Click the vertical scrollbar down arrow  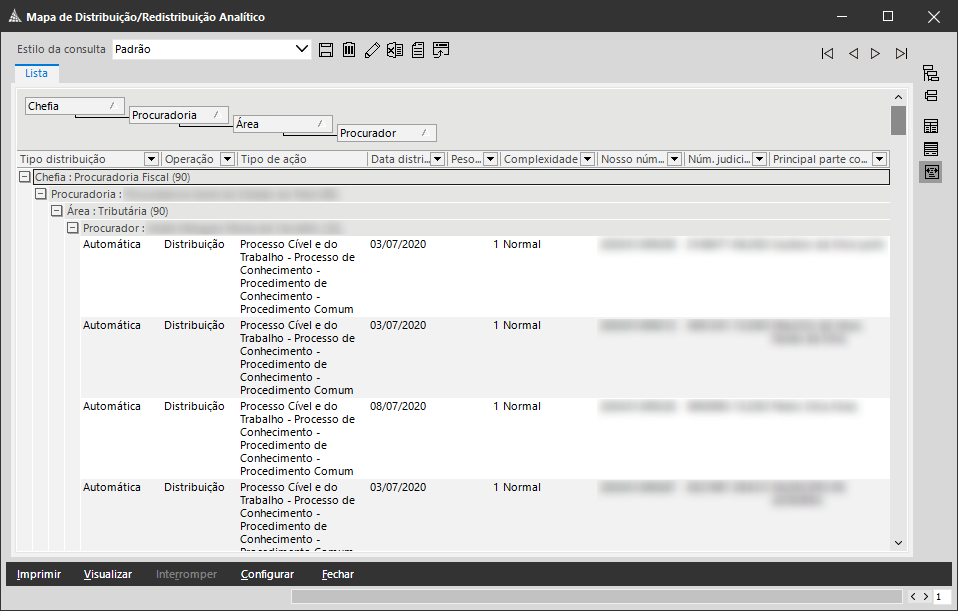point(898,542)
